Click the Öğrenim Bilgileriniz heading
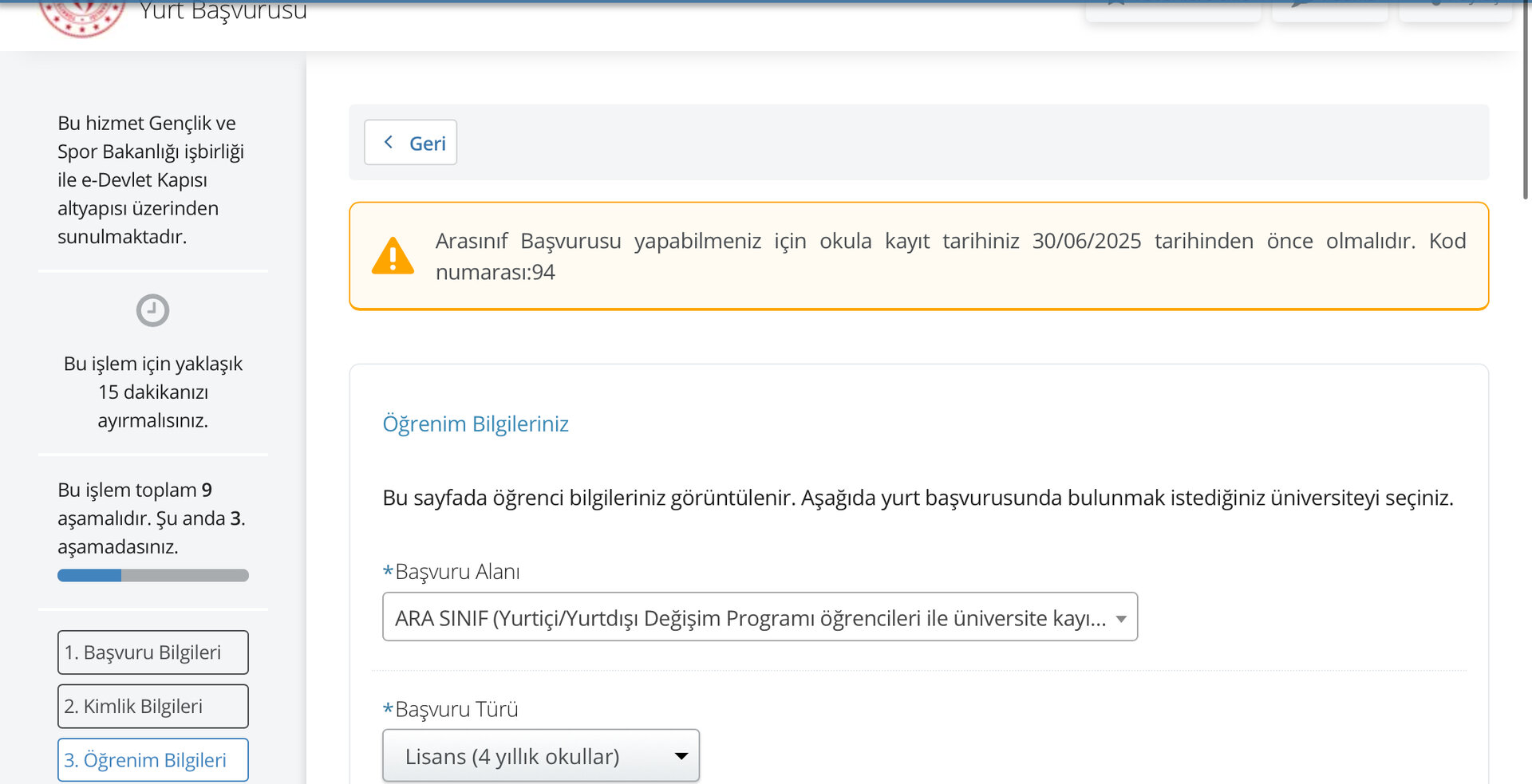 476,424
